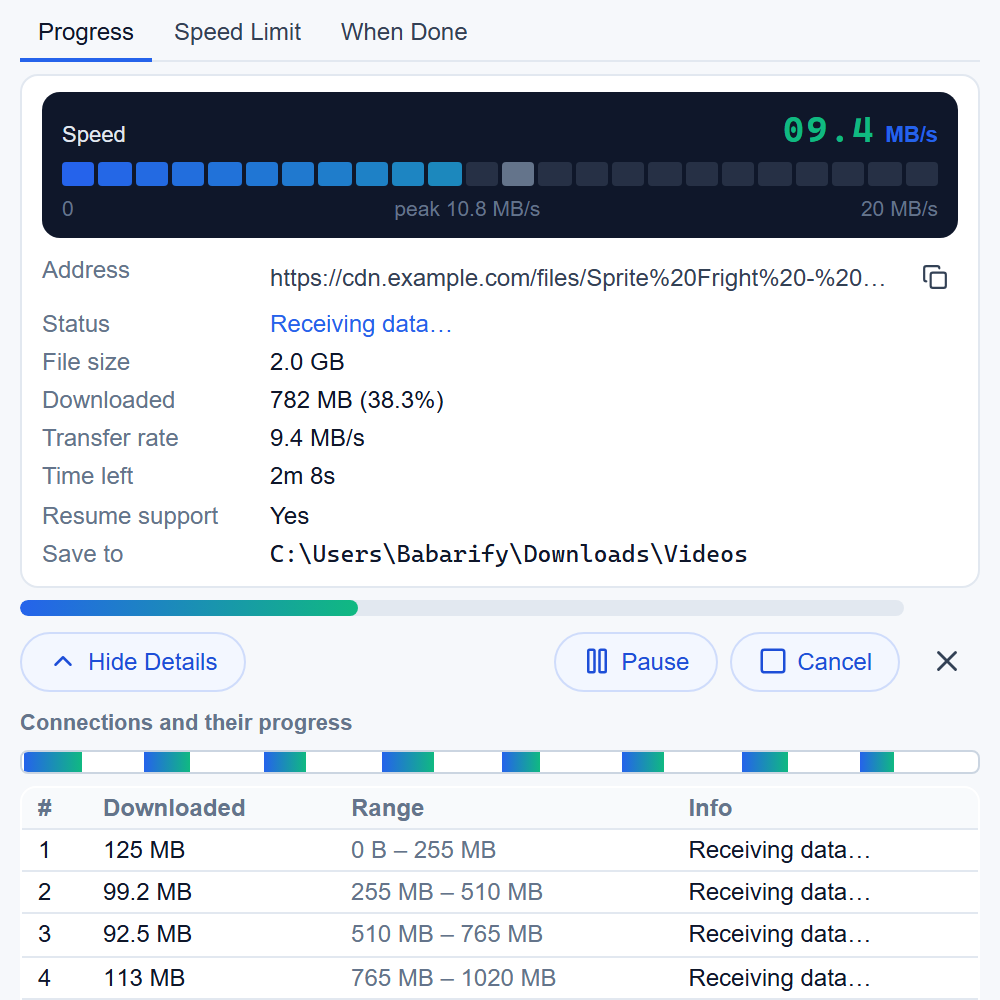
Task: Click the range '255 MB – 510 MB'
Action: tap(446, 892)
